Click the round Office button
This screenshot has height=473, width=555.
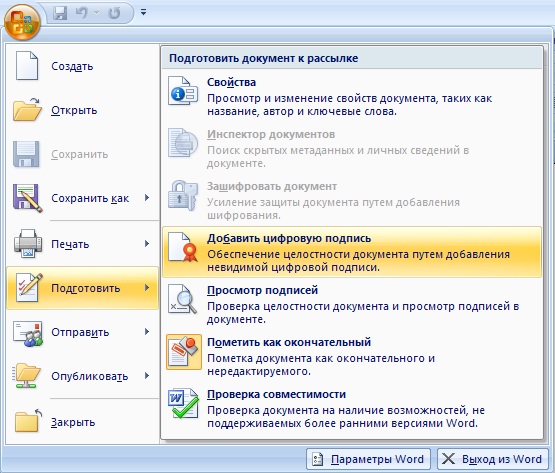pos(22,22)
